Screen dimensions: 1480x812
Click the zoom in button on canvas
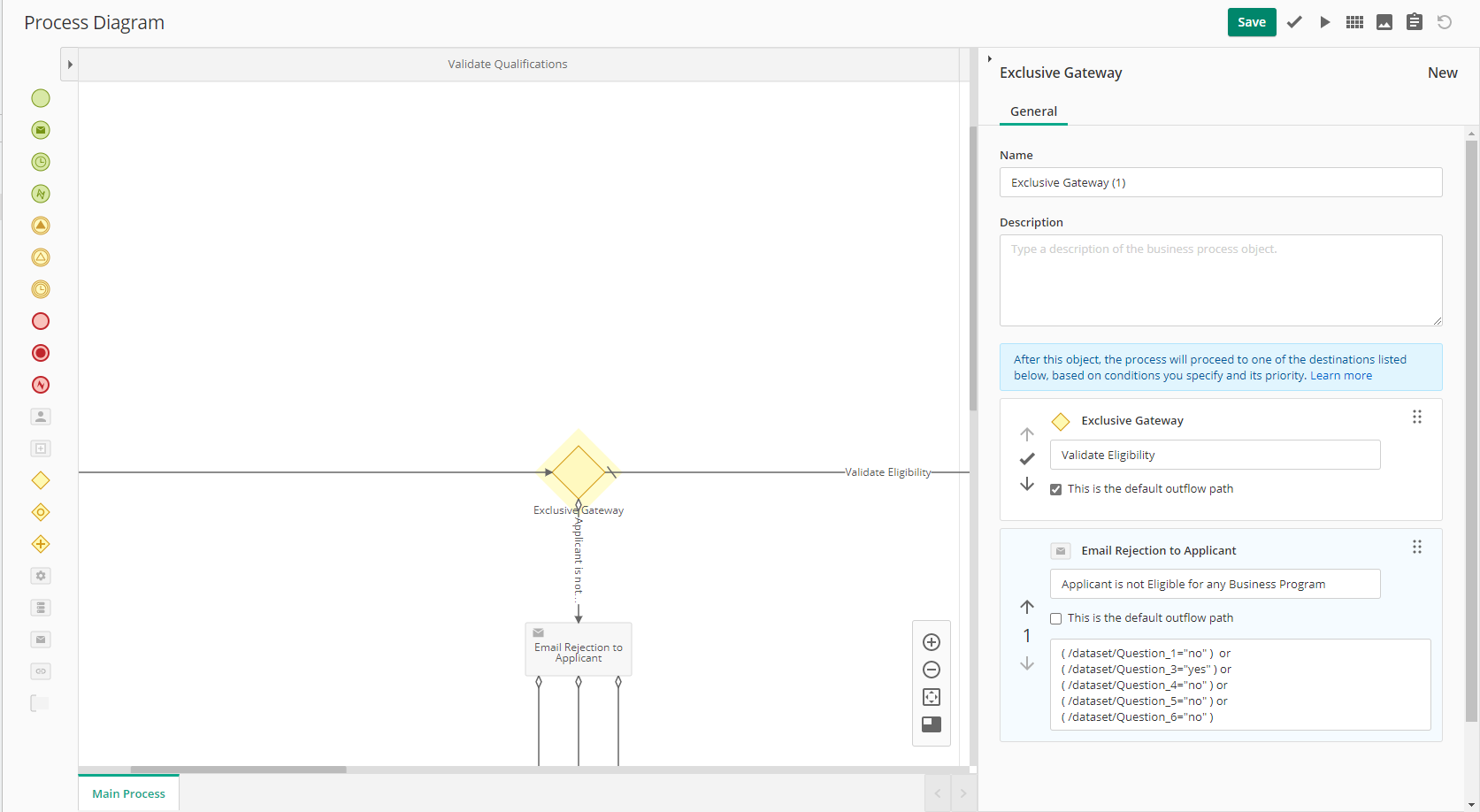932,642
